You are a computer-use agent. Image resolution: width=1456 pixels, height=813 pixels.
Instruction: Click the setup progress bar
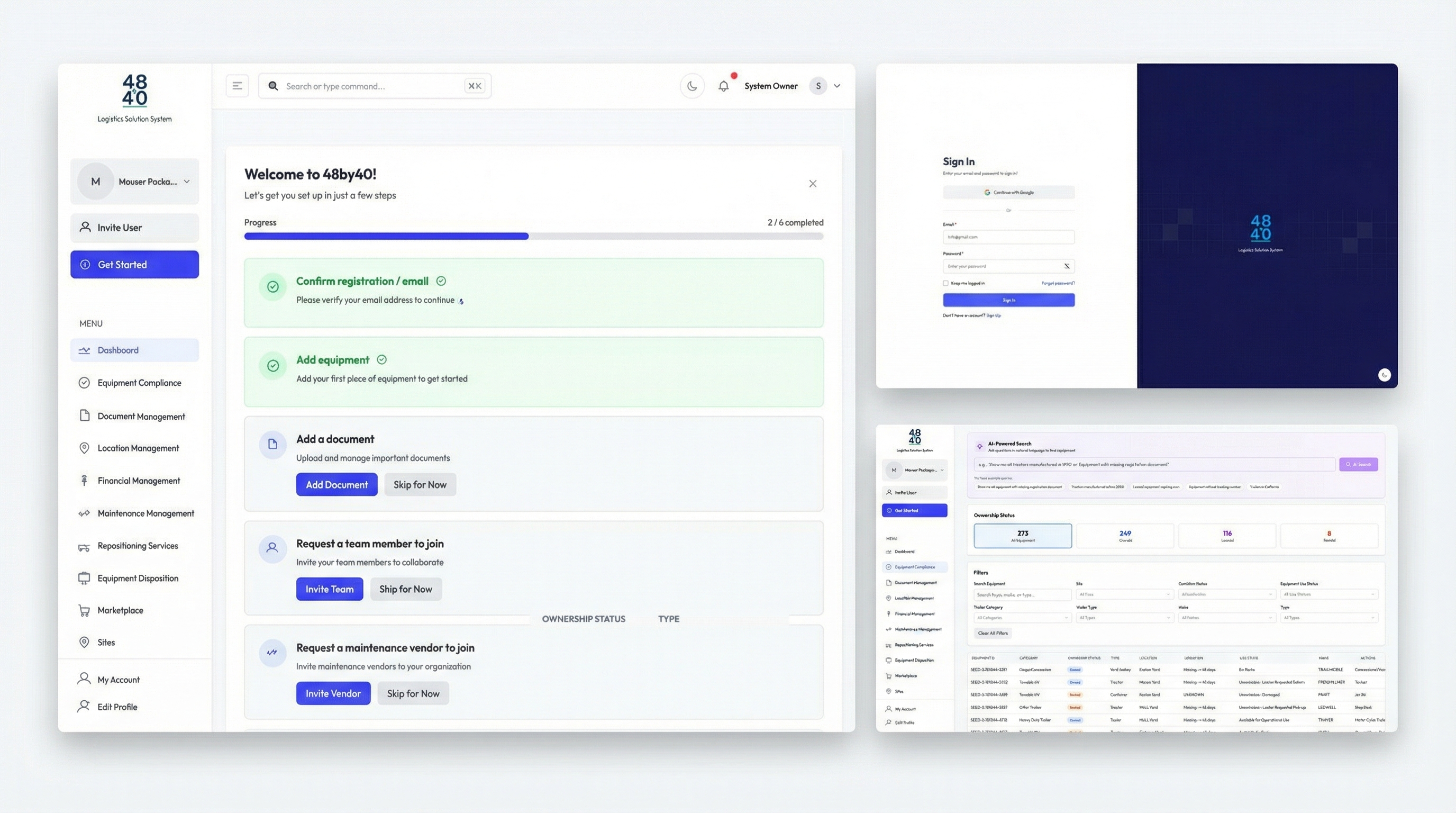coord(533,236)
